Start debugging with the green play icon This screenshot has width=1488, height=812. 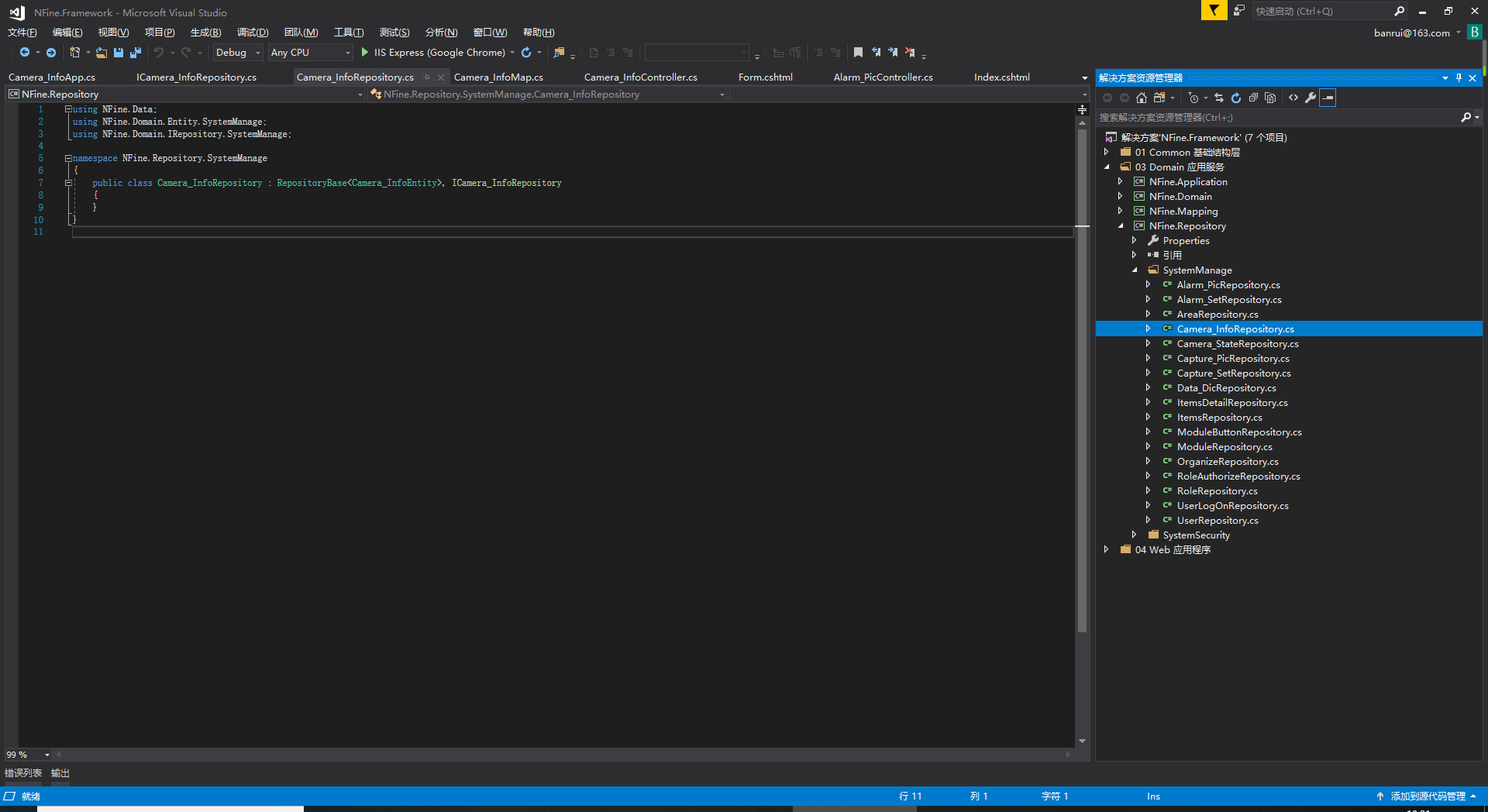tap(365, 53)
